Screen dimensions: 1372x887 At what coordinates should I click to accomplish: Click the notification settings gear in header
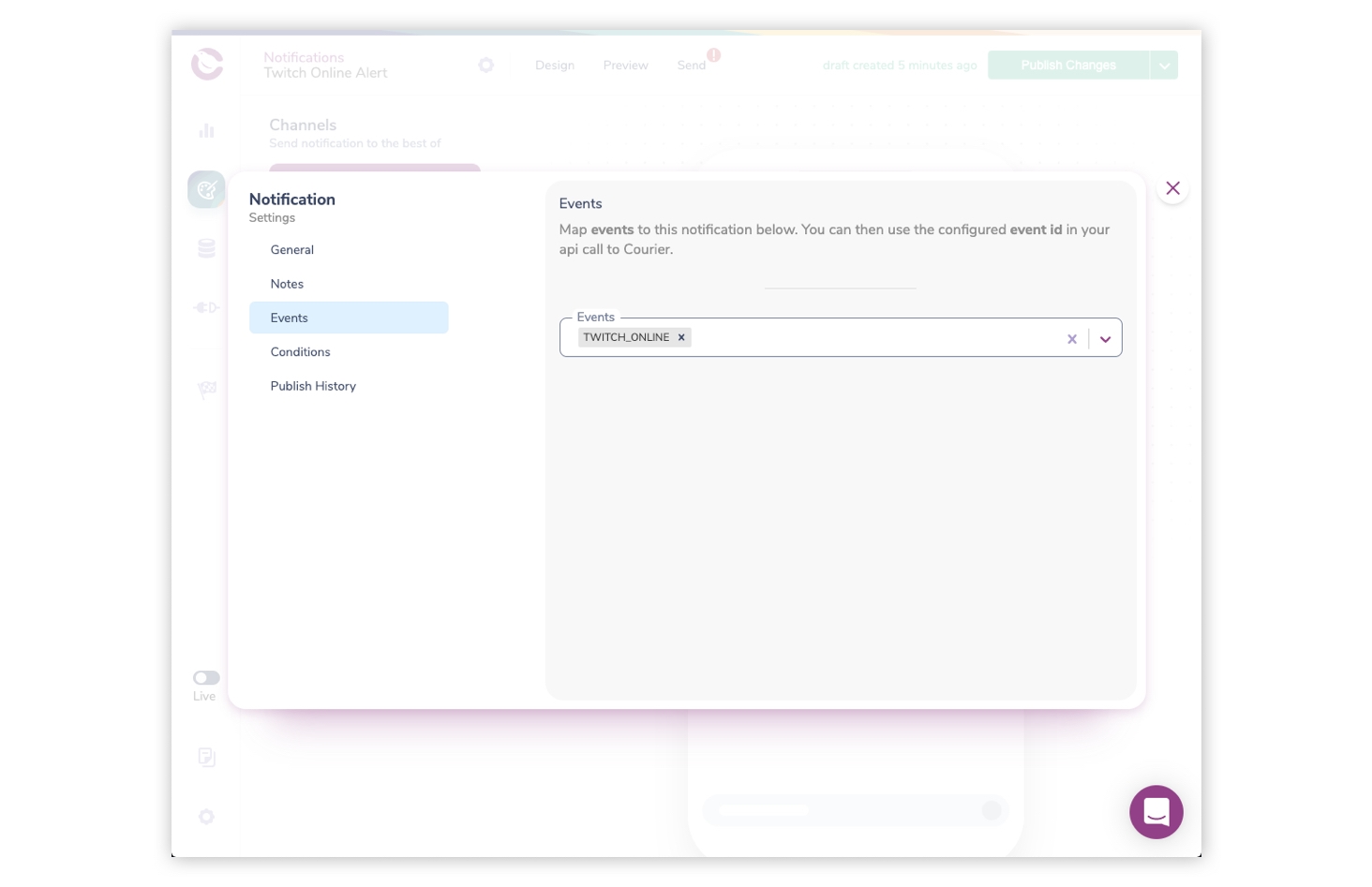[485, 65]
